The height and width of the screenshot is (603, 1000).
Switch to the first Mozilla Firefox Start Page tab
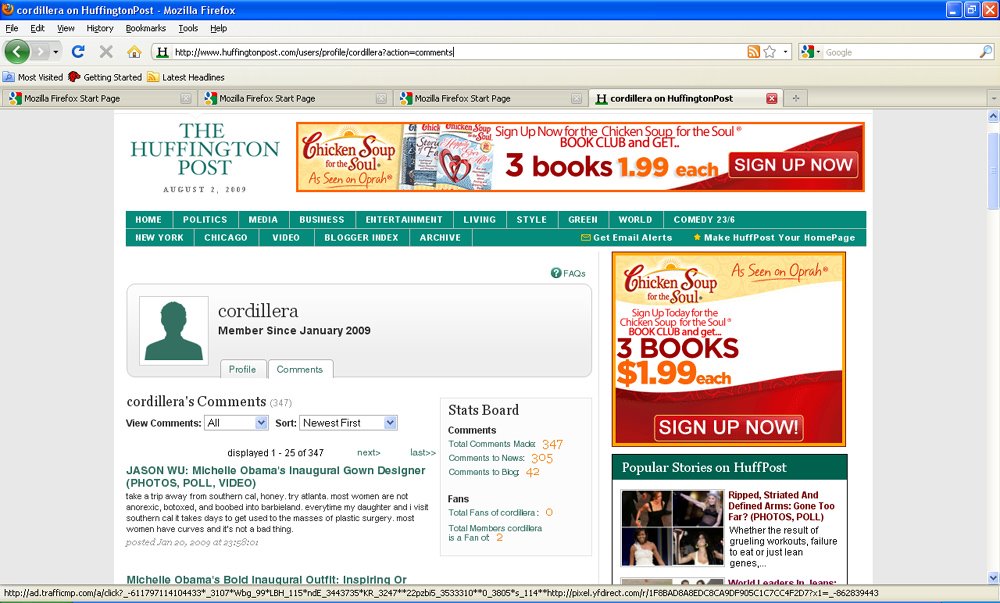99,98
